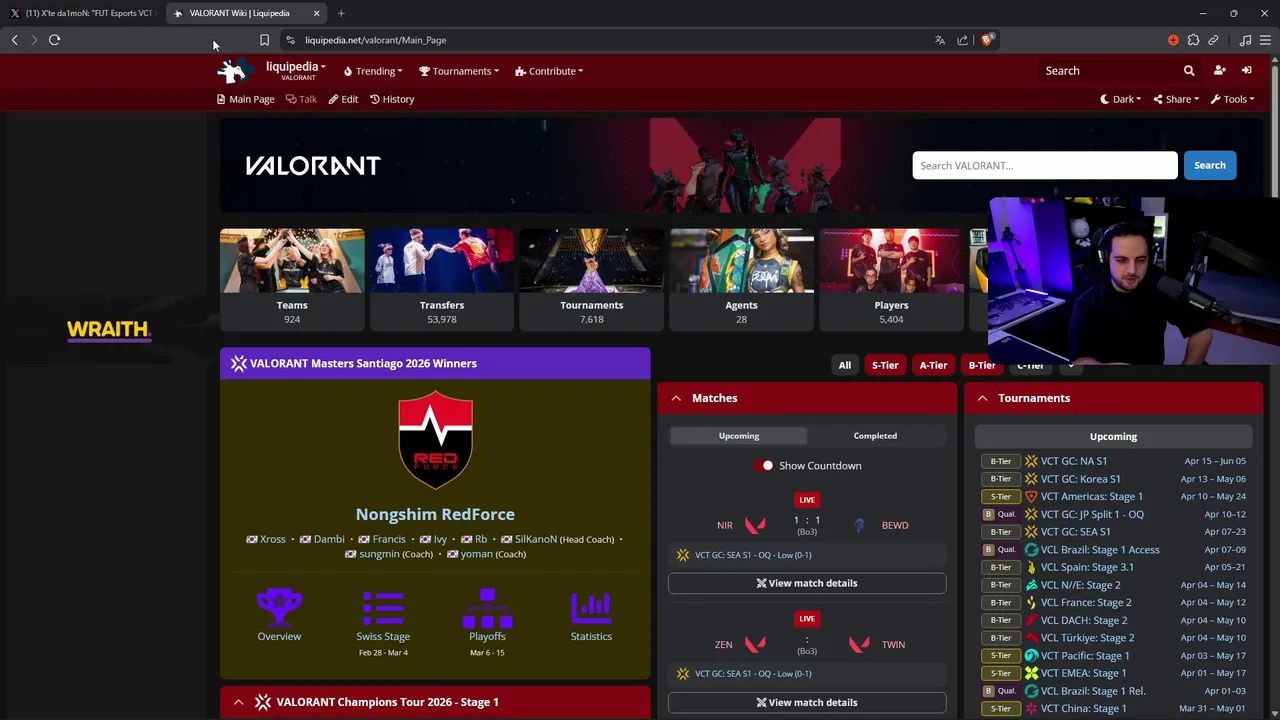This screenshot has height=720, width=1280.
Task: Open the Agents card thumbnail
Action: (x=741, y=261)
